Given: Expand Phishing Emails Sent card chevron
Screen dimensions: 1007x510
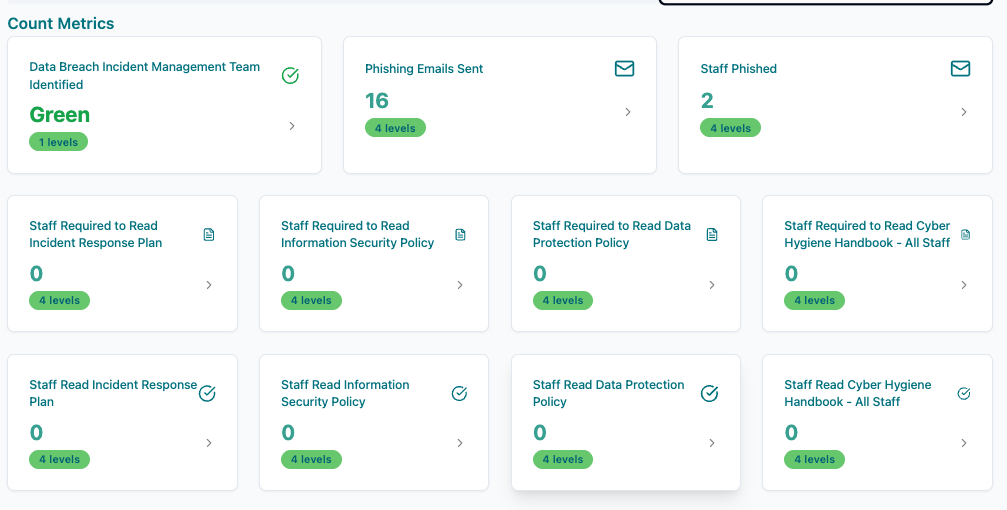Looking at the screenshot, I should [x=628, y=112].
